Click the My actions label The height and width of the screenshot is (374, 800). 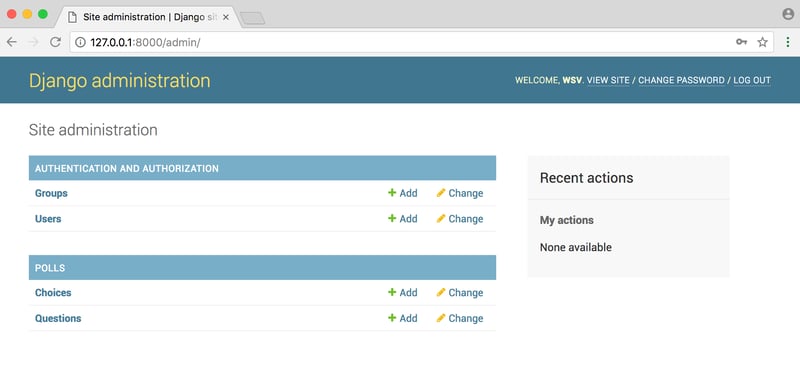[566, 220]
